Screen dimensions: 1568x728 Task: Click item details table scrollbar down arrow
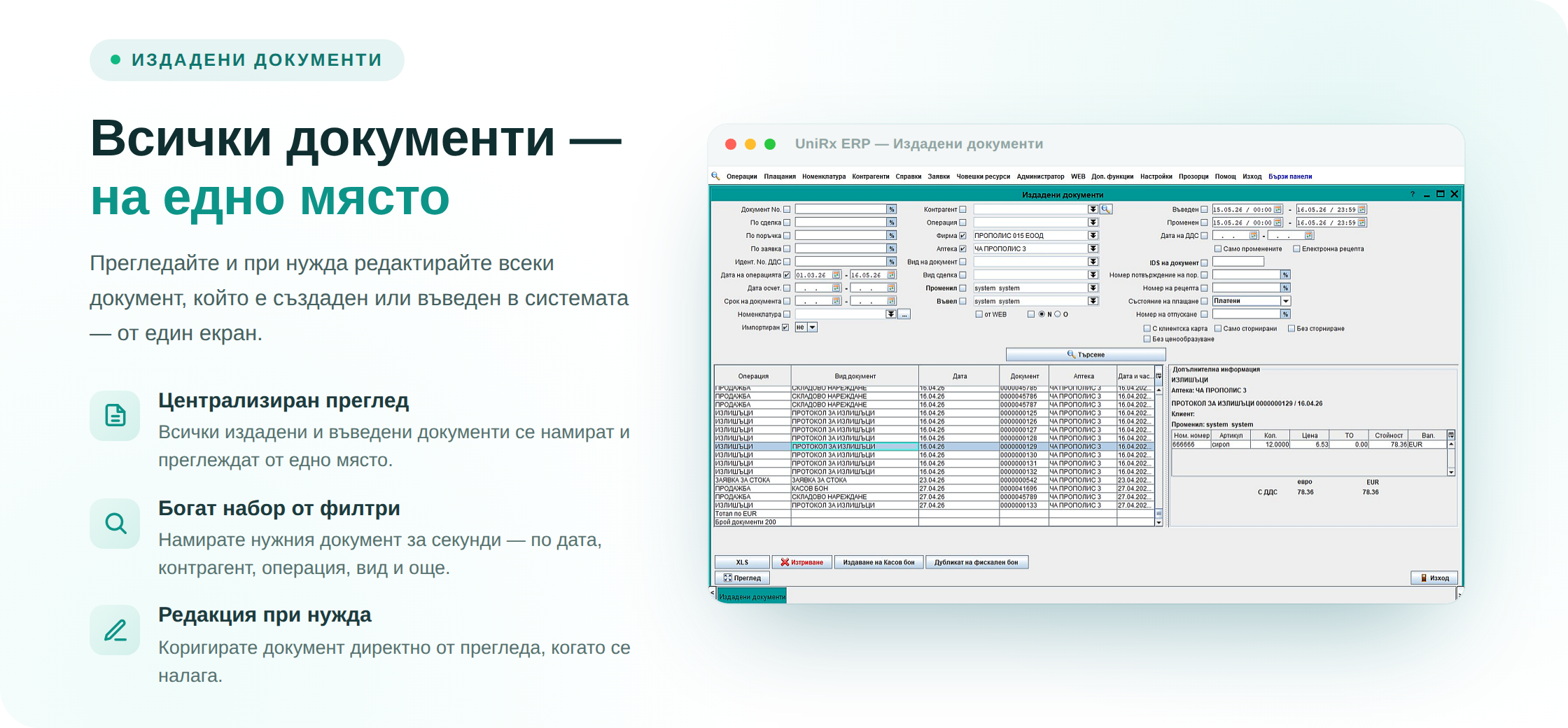tap(1451, 472)
